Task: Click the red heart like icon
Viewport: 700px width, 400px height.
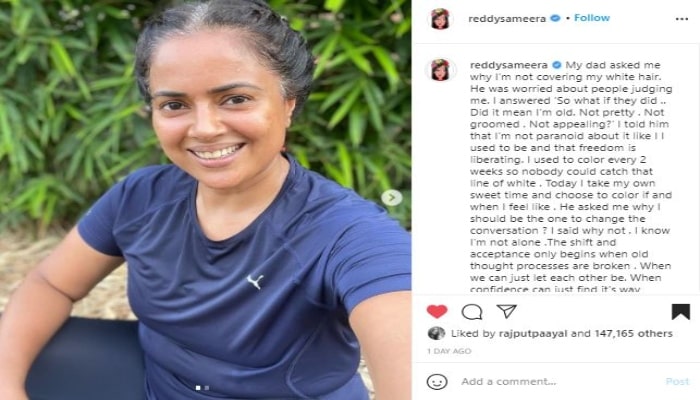Action: tap(437, 311)
